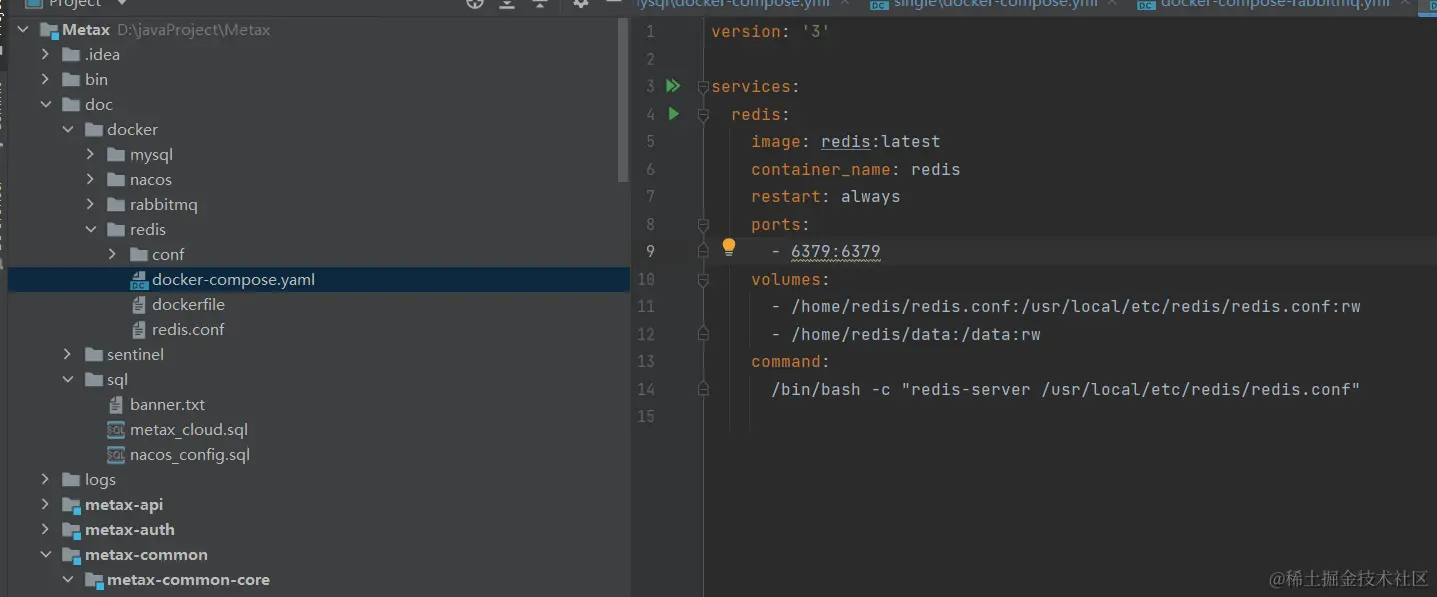Click the rabbitmq folder icon
1437x597 pixels.
point(116,205)
